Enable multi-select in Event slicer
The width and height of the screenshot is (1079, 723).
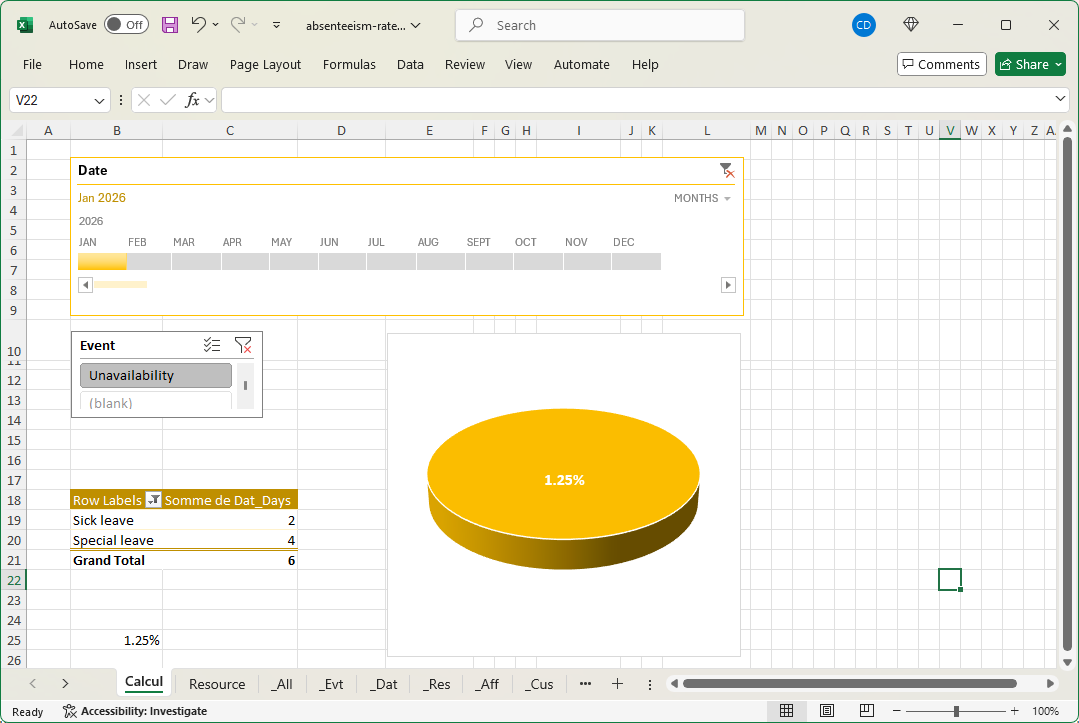211,345
